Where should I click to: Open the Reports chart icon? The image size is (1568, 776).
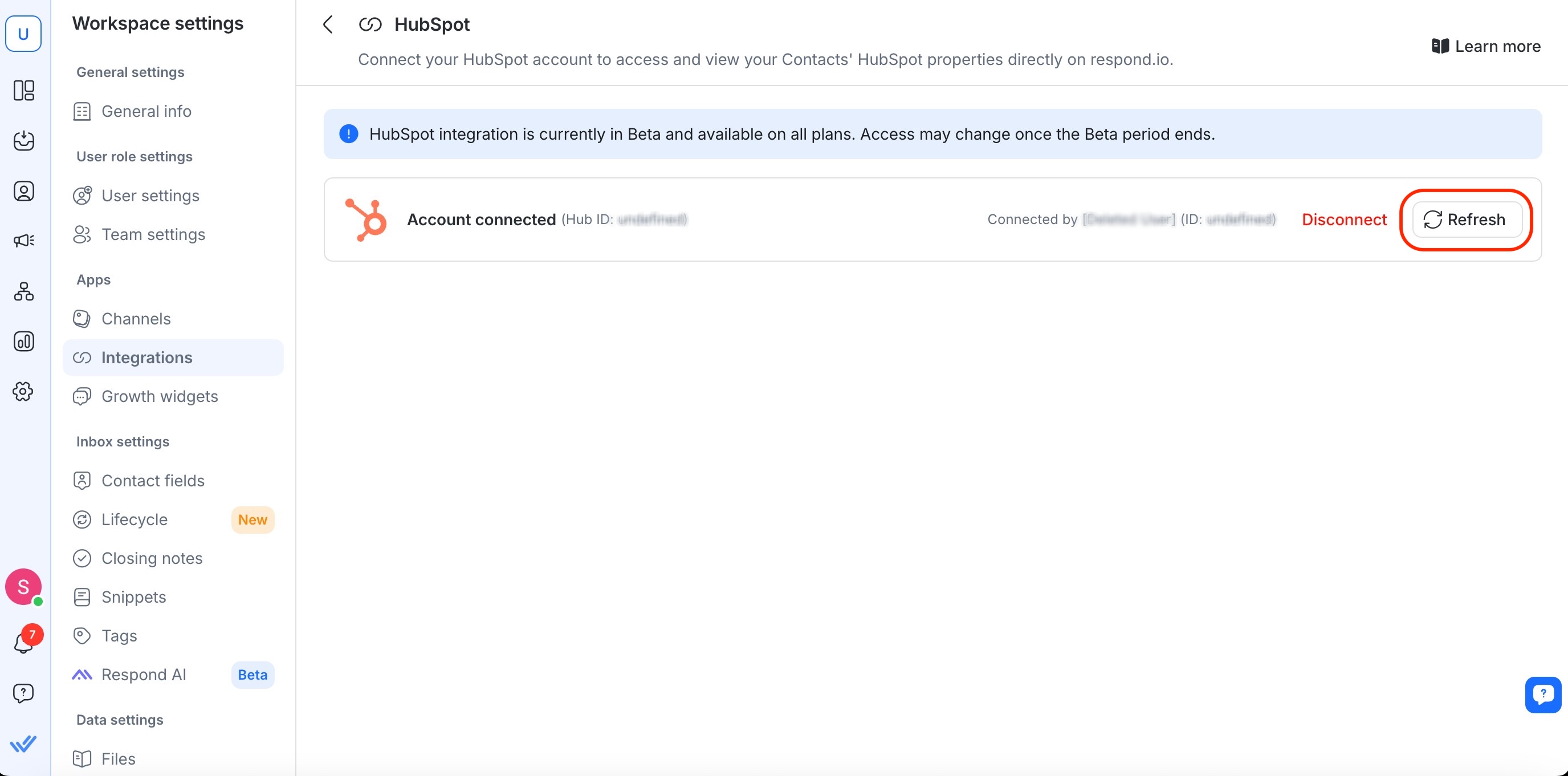24,341
